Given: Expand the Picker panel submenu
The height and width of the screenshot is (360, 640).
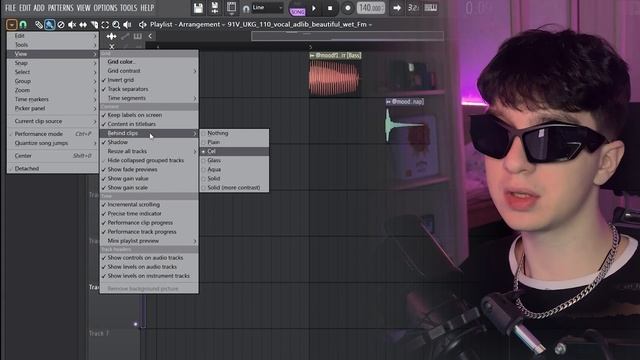Looking at the screenshot, I should [53, 109].
